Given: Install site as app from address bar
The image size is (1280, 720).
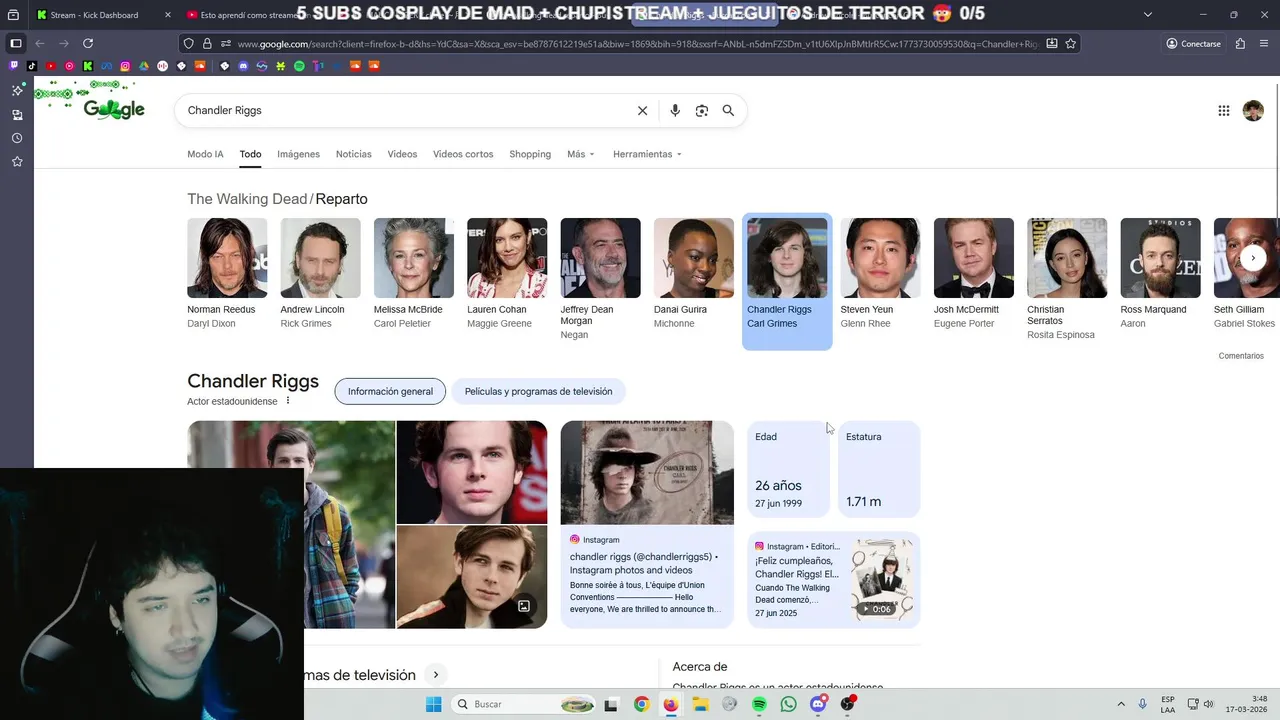Looking at the screenshot, I should click(x=1052, y=44).
